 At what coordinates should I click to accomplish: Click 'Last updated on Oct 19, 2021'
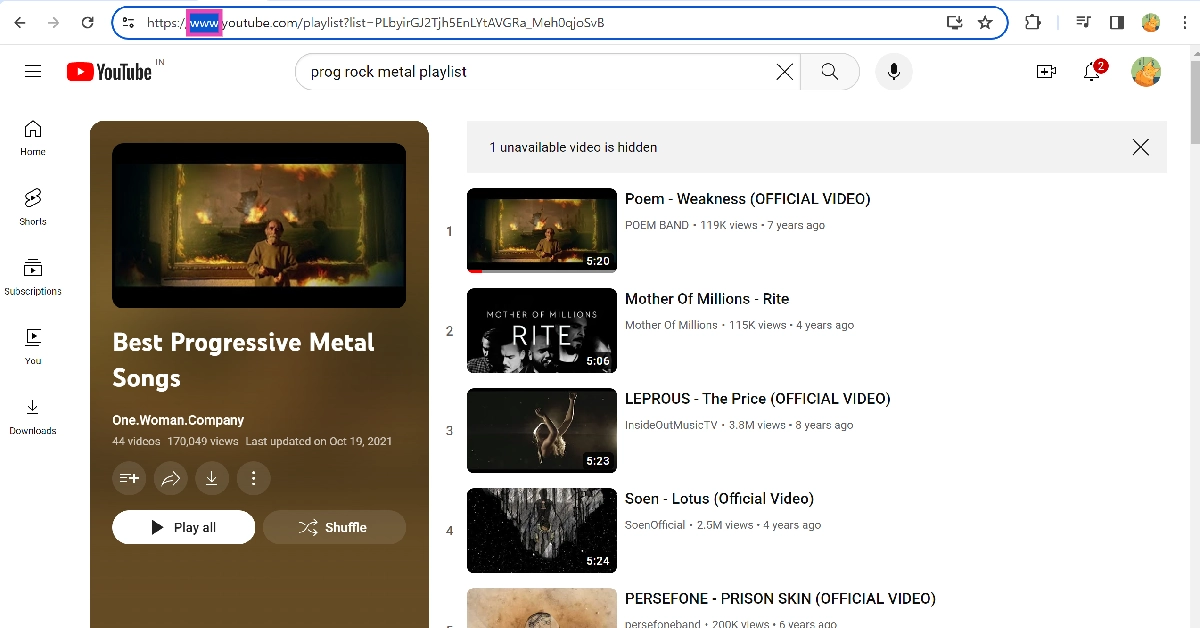(x=318, y=441)
